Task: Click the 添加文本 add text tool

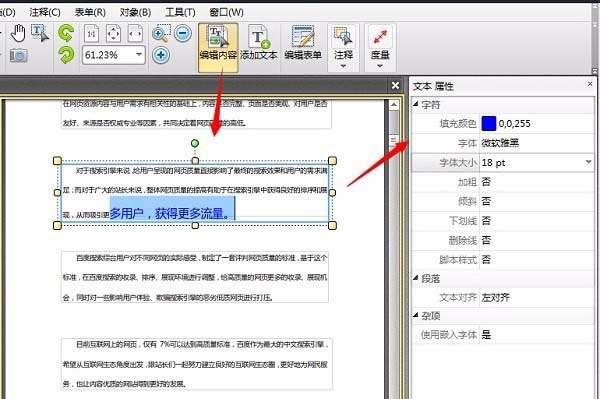Action: pos(259,43)
